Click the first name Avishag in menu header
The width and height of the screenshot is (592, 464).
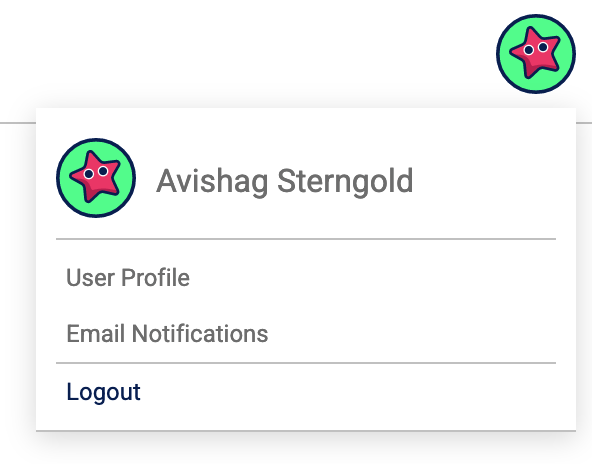pos(212,182)
